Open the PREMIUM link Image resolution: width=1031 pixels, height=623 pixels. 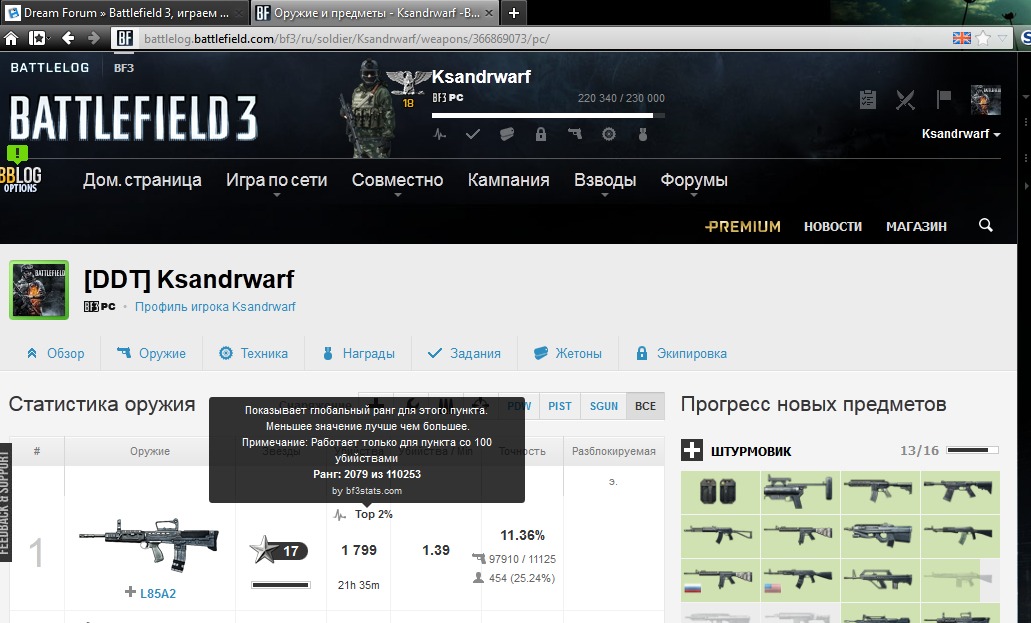point(742,226)
